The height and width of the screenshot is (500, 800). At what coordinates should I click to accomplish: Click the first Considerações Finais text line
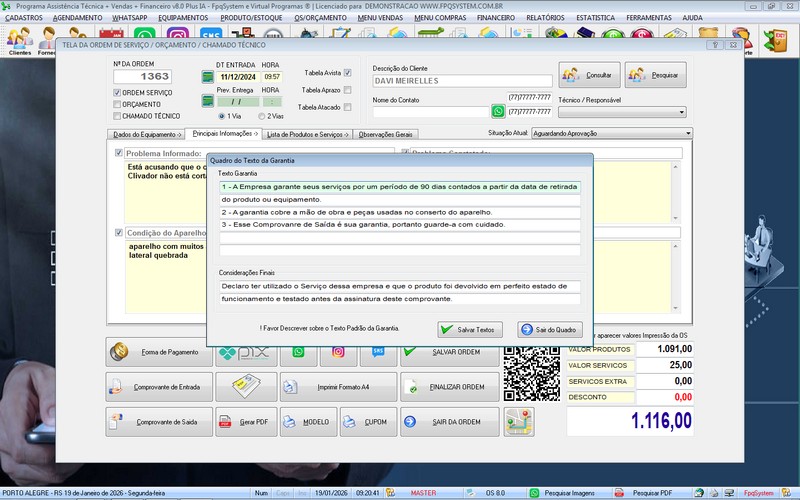pos(400,286)
